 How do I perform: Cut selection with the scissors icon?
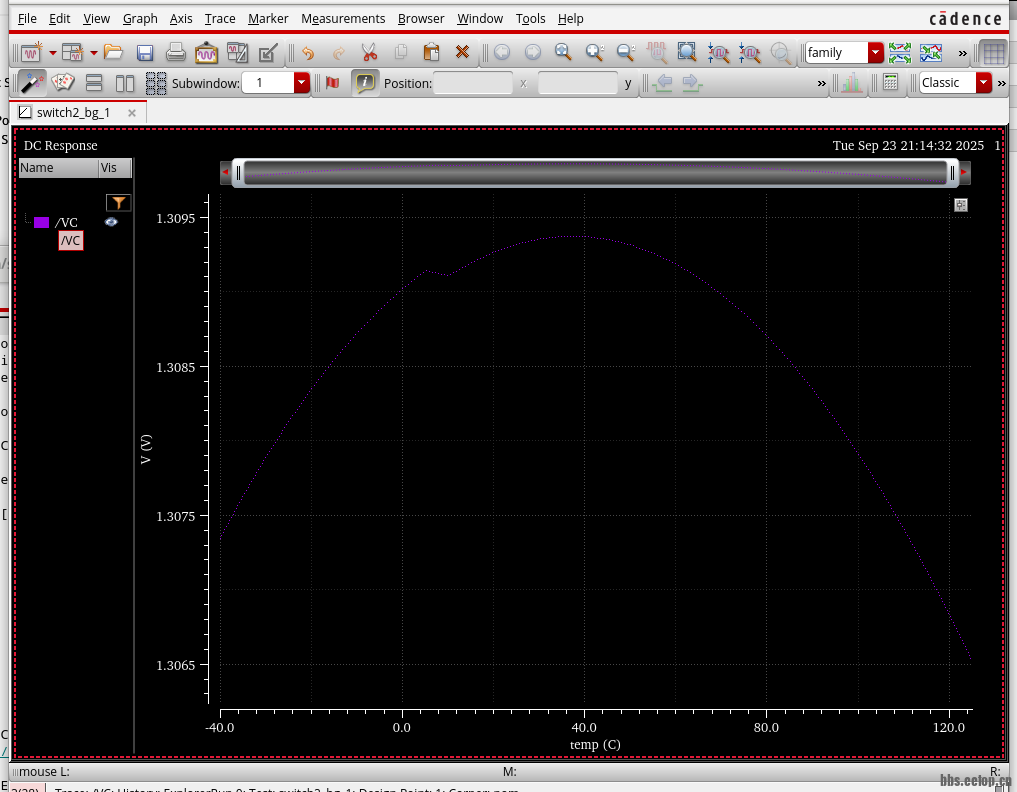[x=369, y=52]
